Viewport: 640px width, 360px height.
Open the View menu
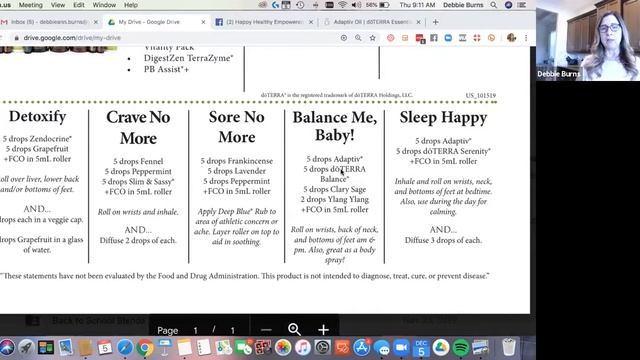click(58, 5)
